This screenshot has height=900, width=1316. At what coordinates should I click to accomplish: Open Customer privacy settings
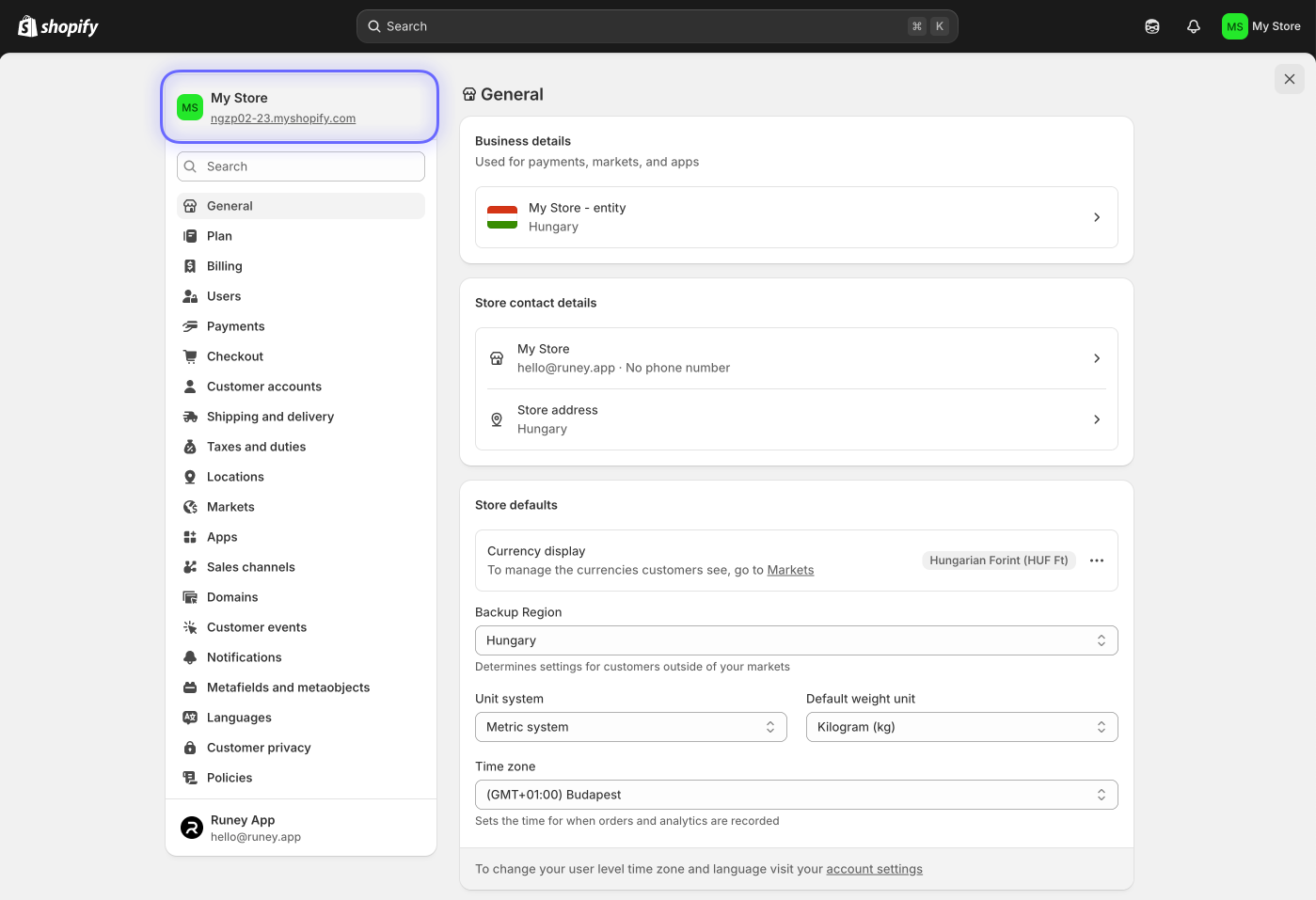click(x=301, y=748)
